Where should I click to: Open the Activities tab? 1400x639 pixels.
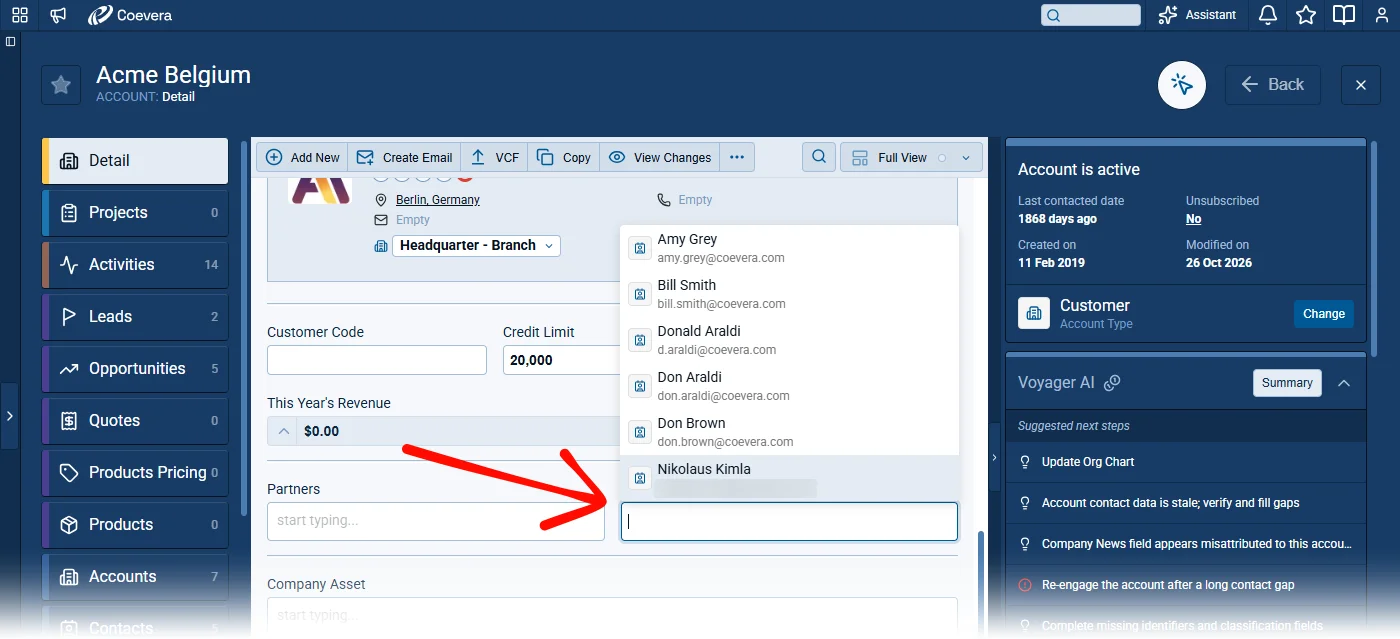(x=135, y=264)
